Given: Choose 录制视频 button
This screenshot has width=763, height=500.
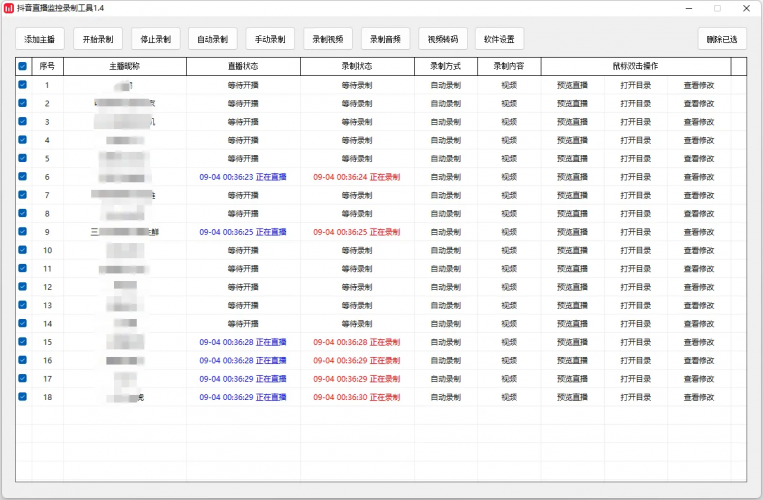Looking at the screenshot, I should tap(328, 39).
